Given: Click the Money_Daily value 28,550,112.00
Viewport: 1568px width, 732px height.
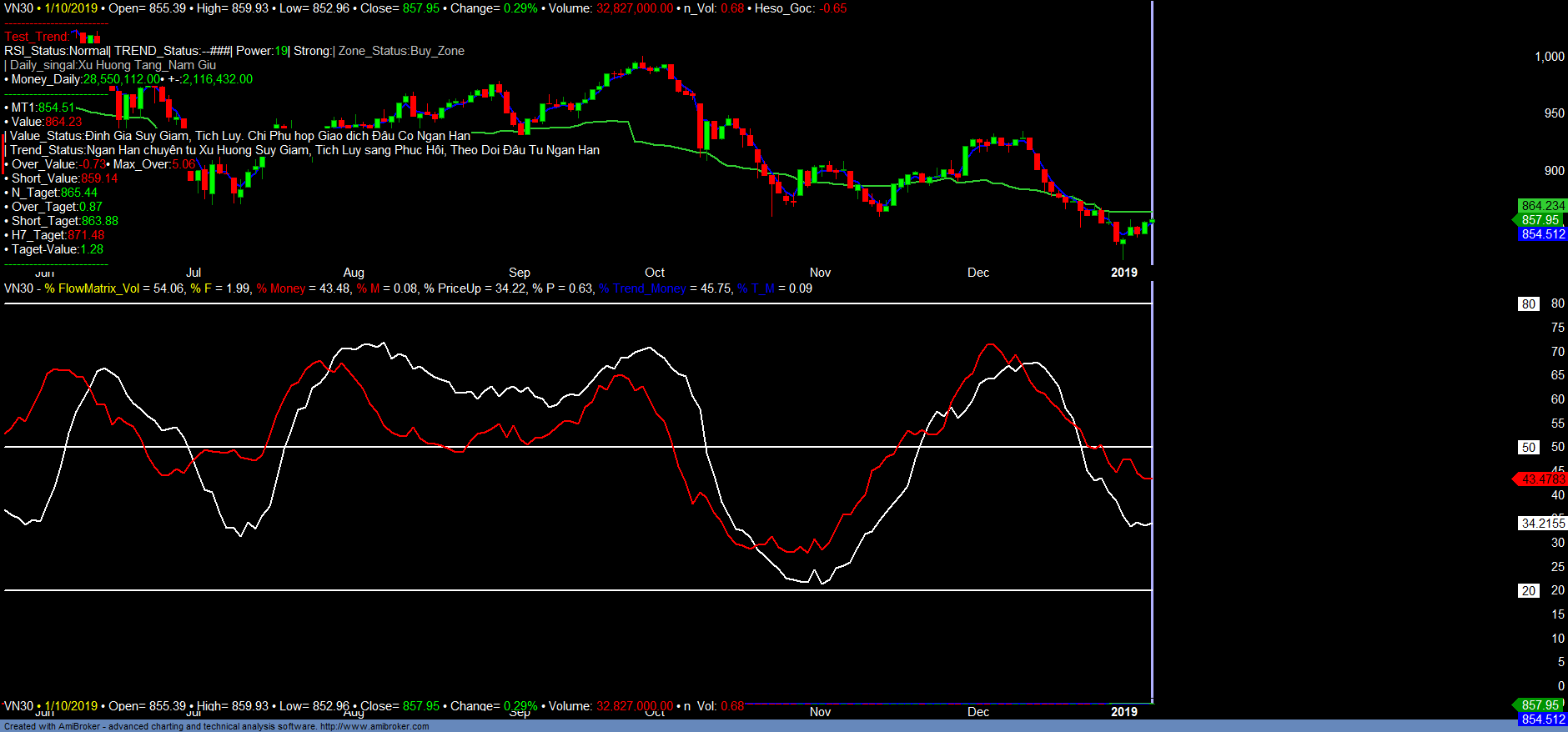Looking at the screenshot, I should (121, 79).
